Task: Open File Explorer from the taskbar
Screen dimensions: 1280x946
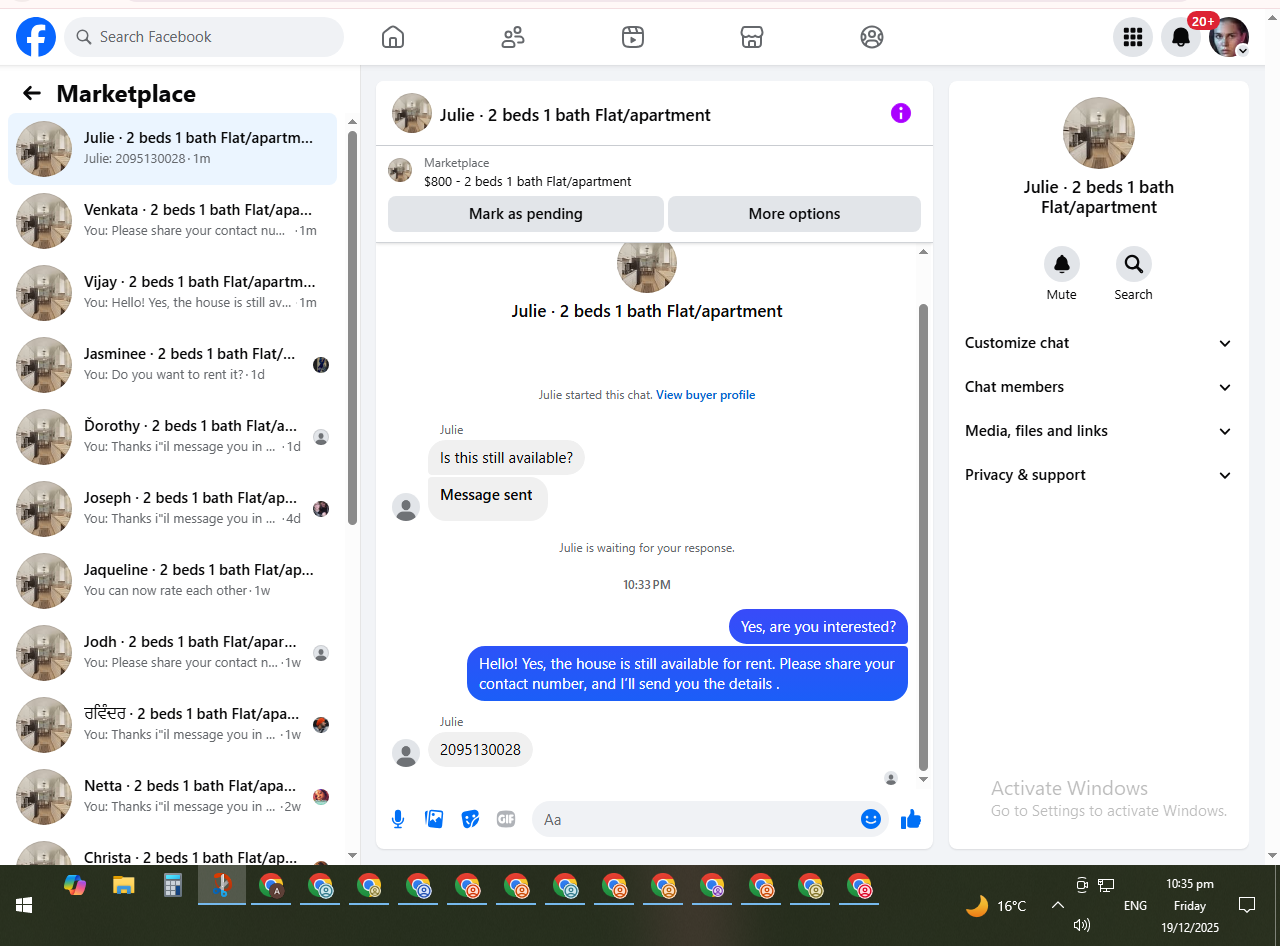Action: (x=123, y=885)
